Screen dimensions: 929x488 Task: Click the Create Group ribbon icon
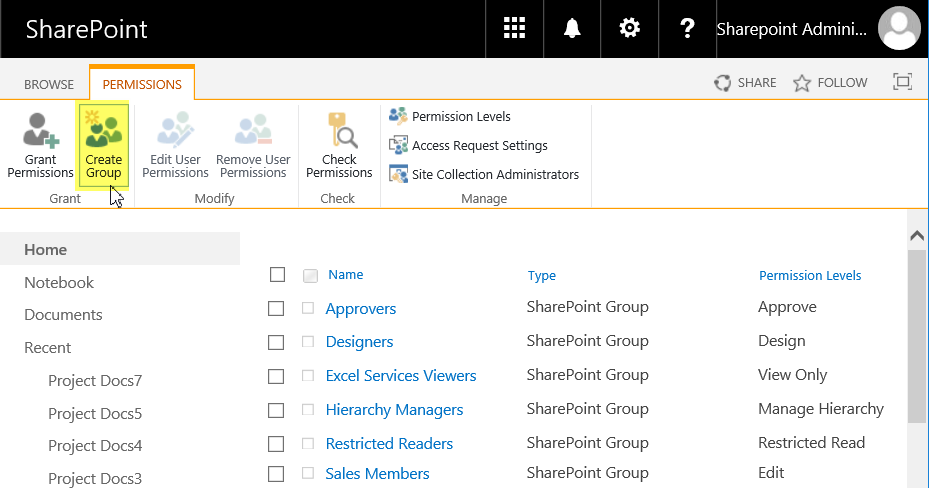pyautogui.click(x=103, y=145)
